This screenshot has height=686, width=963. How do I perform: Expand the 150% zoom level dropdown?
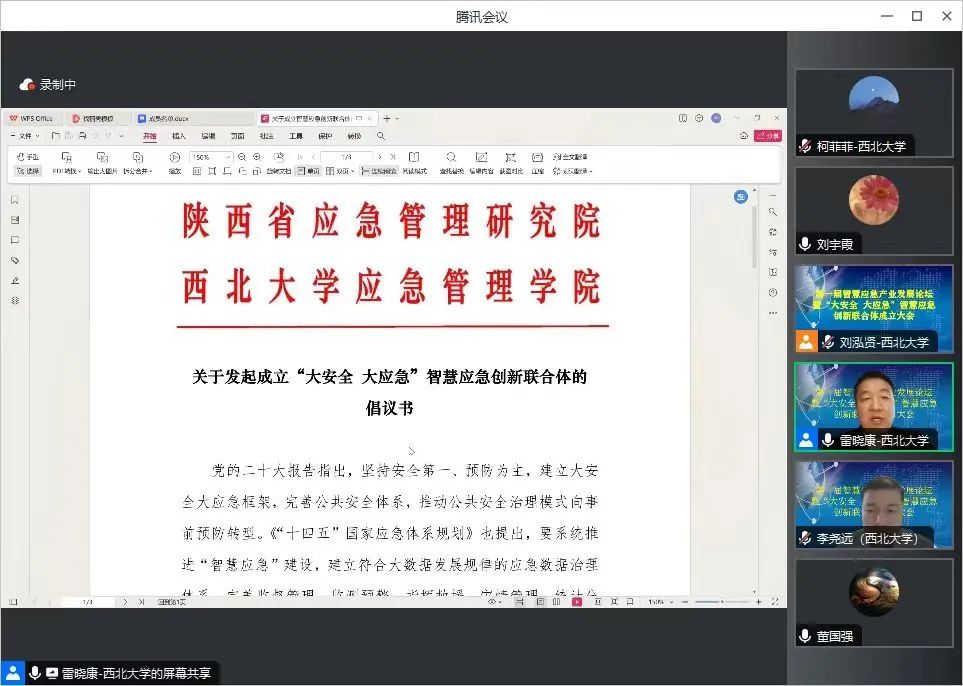228,157
